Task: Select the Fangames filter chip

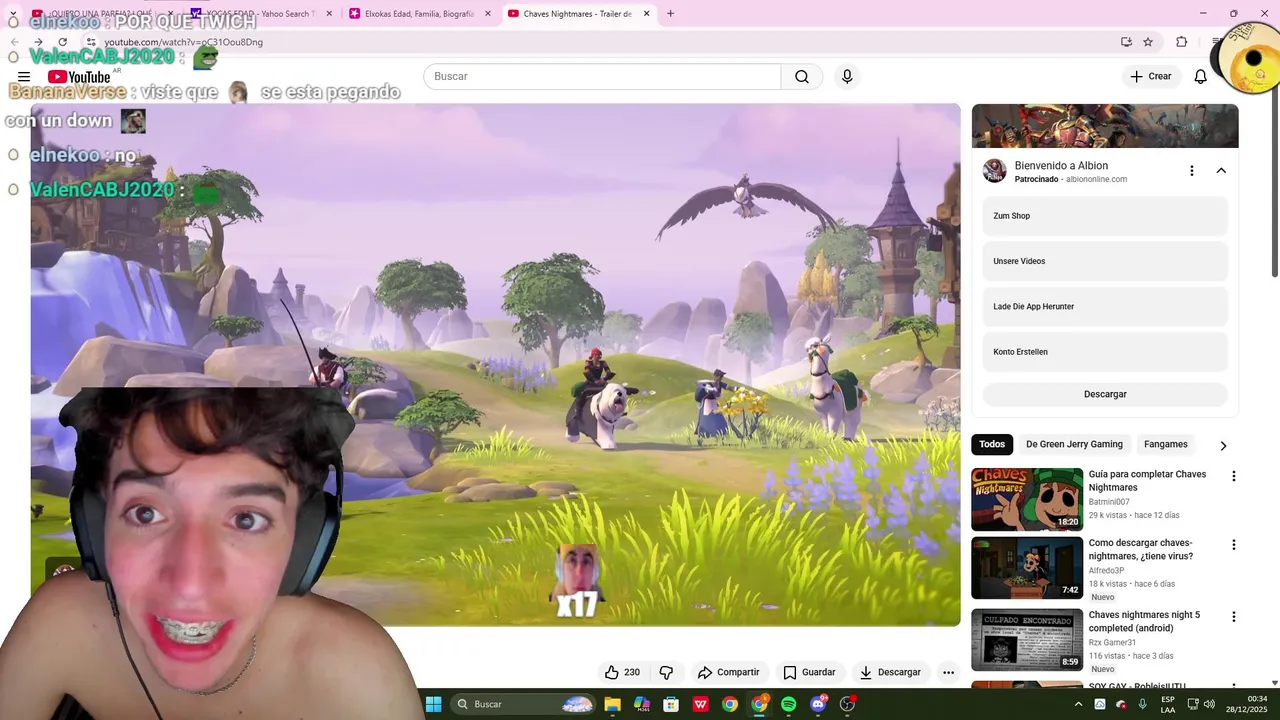Action: [x=1166, y=444]
